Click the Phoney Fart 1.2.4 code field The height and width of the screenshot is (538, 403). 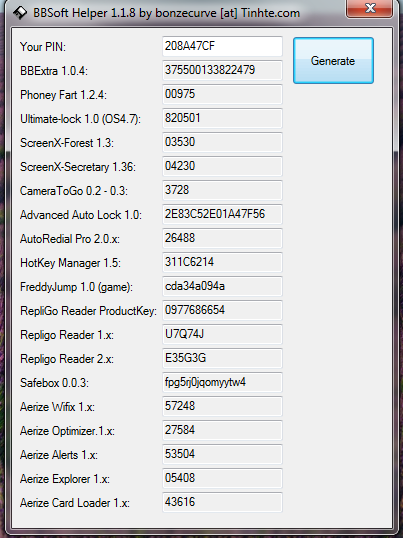click(x=222, y=94)
